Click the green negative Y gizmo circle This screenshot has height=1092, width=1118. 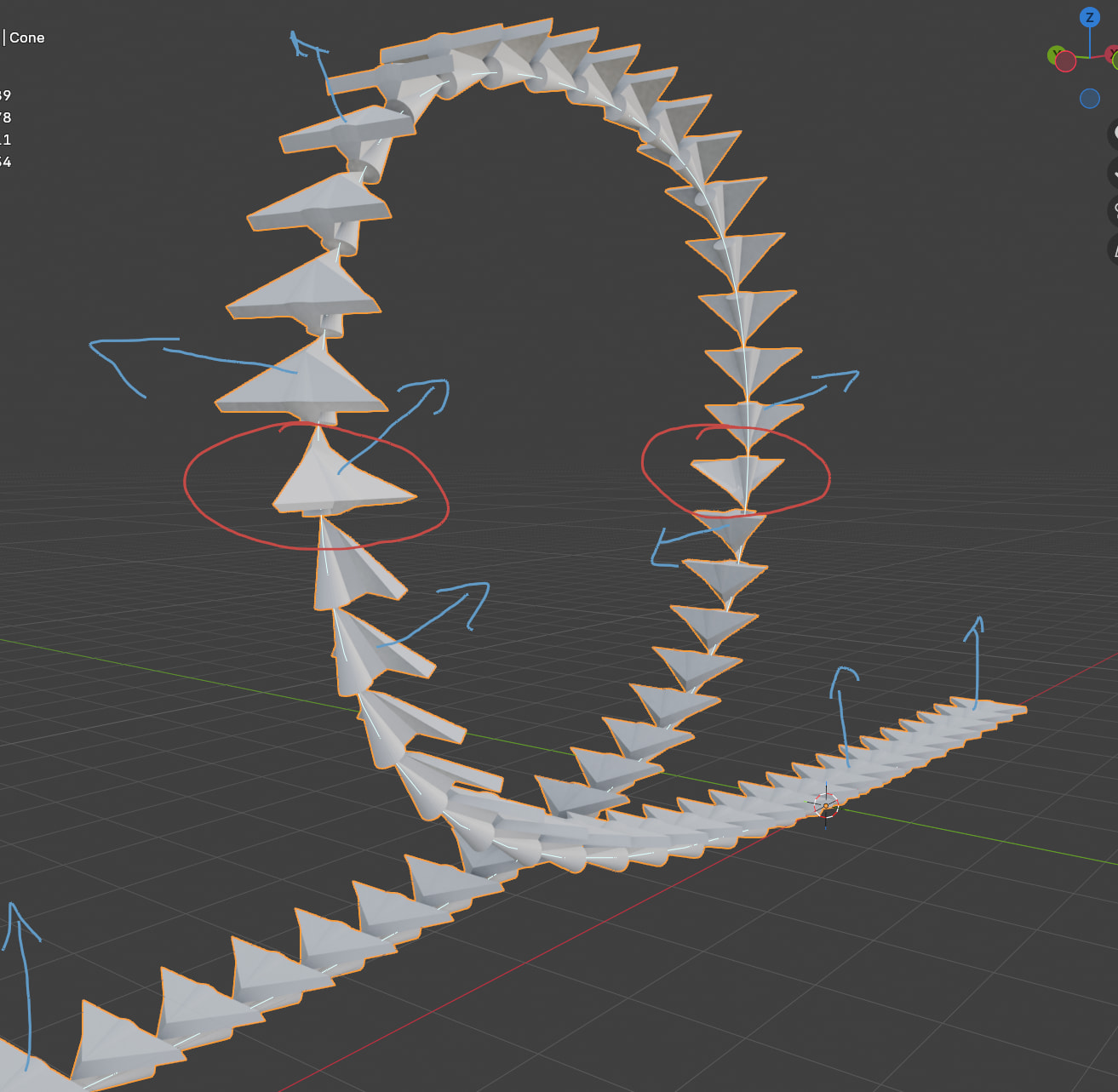[1115, 63]
